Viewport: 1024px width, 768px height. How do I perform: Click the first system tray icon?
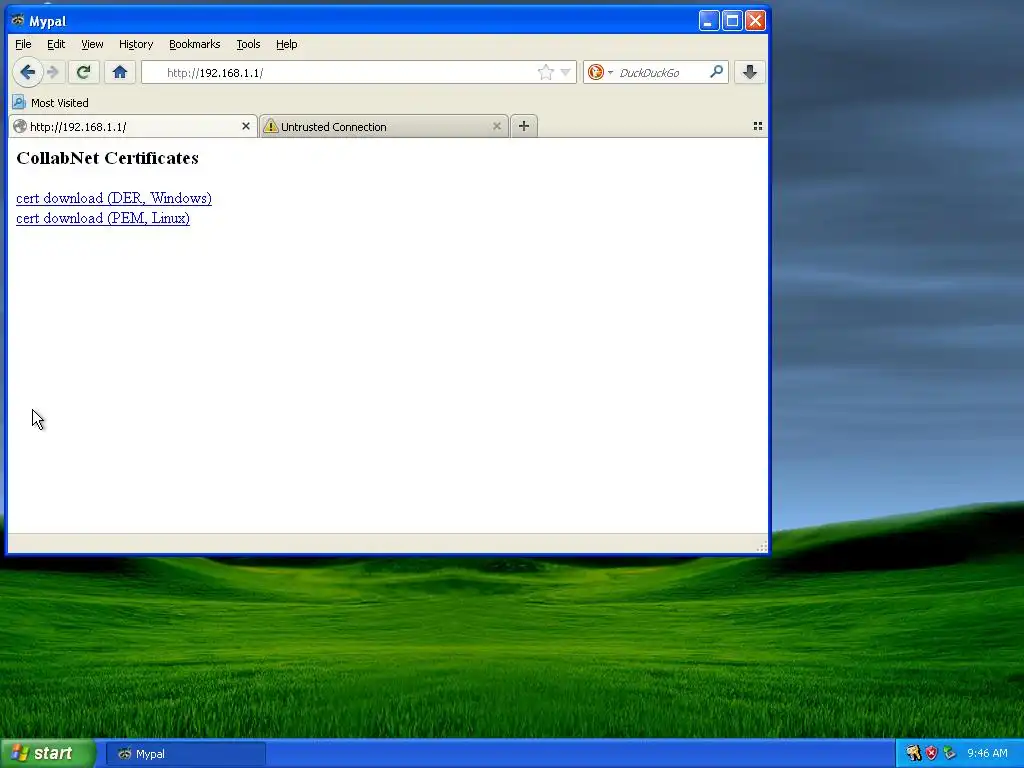[913, 754]
